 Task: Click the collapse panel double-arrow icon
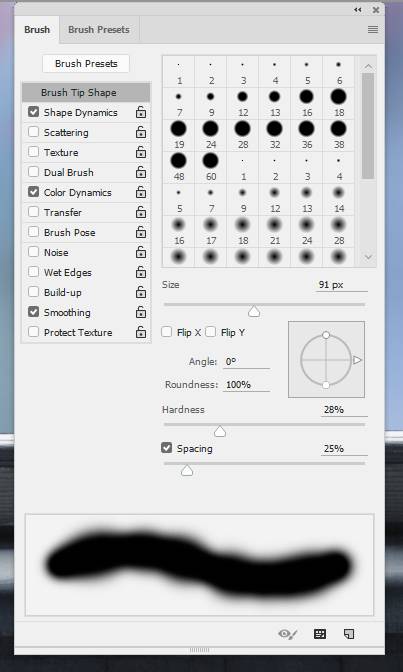click(358, 10)
